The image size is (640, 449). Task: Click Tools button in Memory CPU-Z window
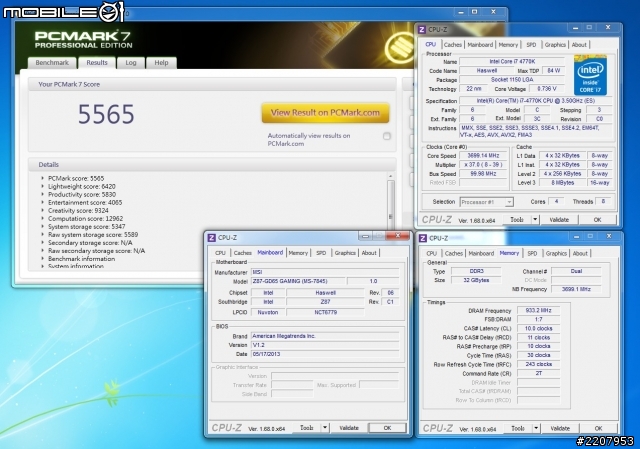pos(518,428)
